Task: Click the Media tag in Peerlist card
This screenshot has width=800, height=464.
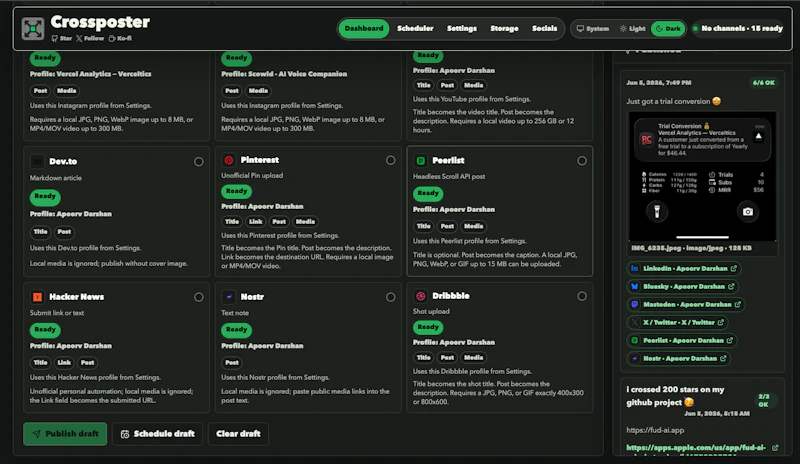Action: 473,226
